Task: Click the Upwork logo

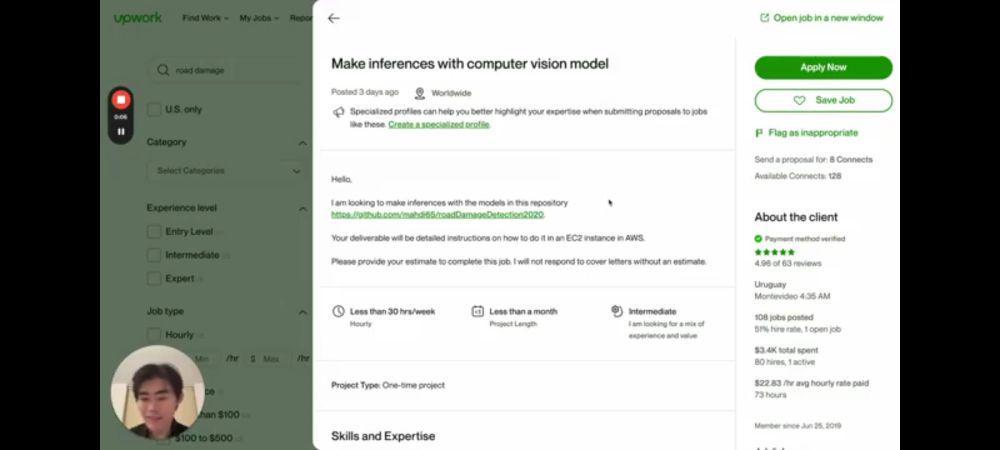Action: click(x=138, y=18)
